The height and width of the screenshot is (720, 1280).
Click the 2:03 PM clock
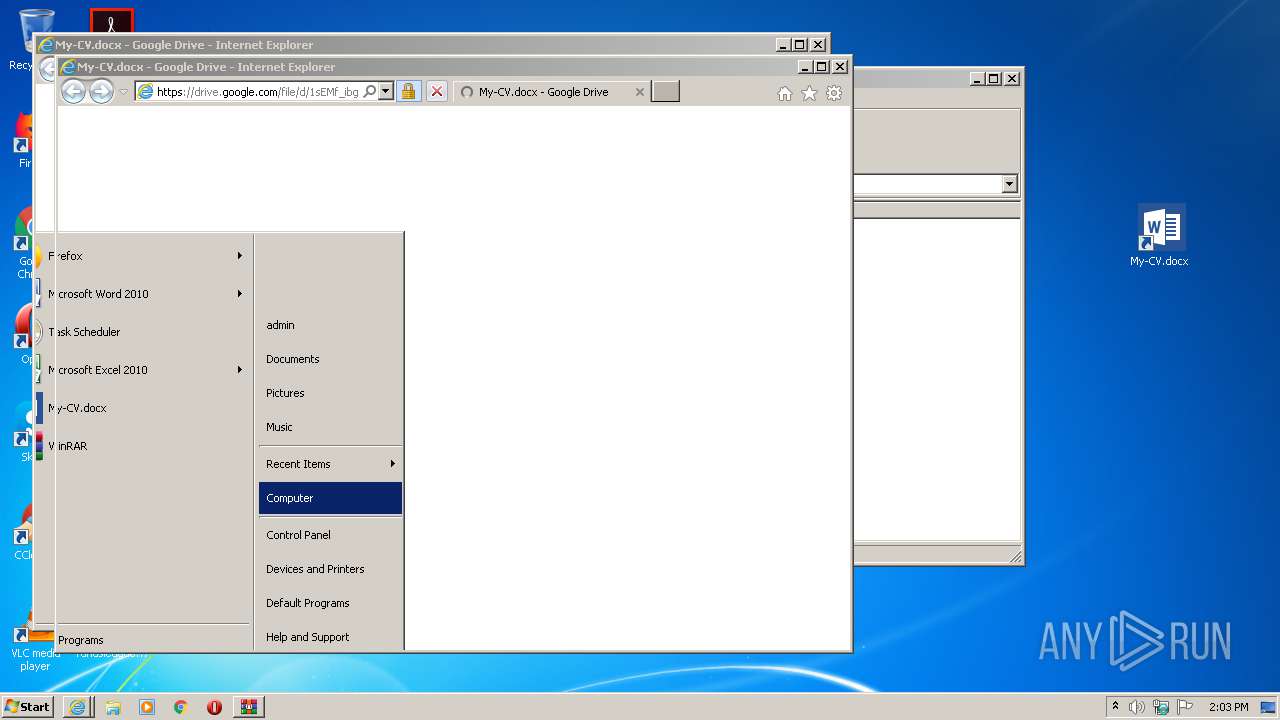click(1228, 707)
